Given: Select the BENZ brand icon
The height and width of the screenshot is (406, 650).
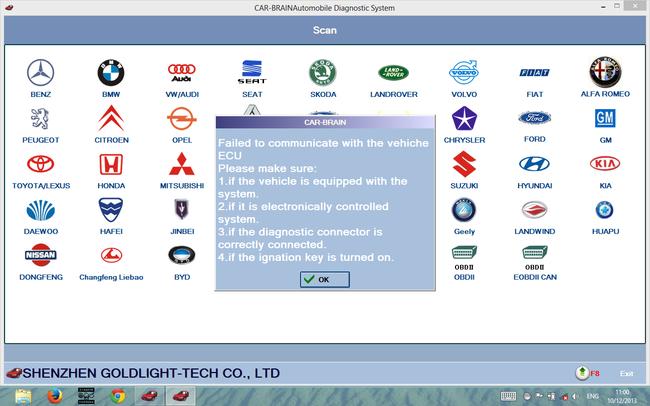Looking at the screenshot, I should [41, 73].
